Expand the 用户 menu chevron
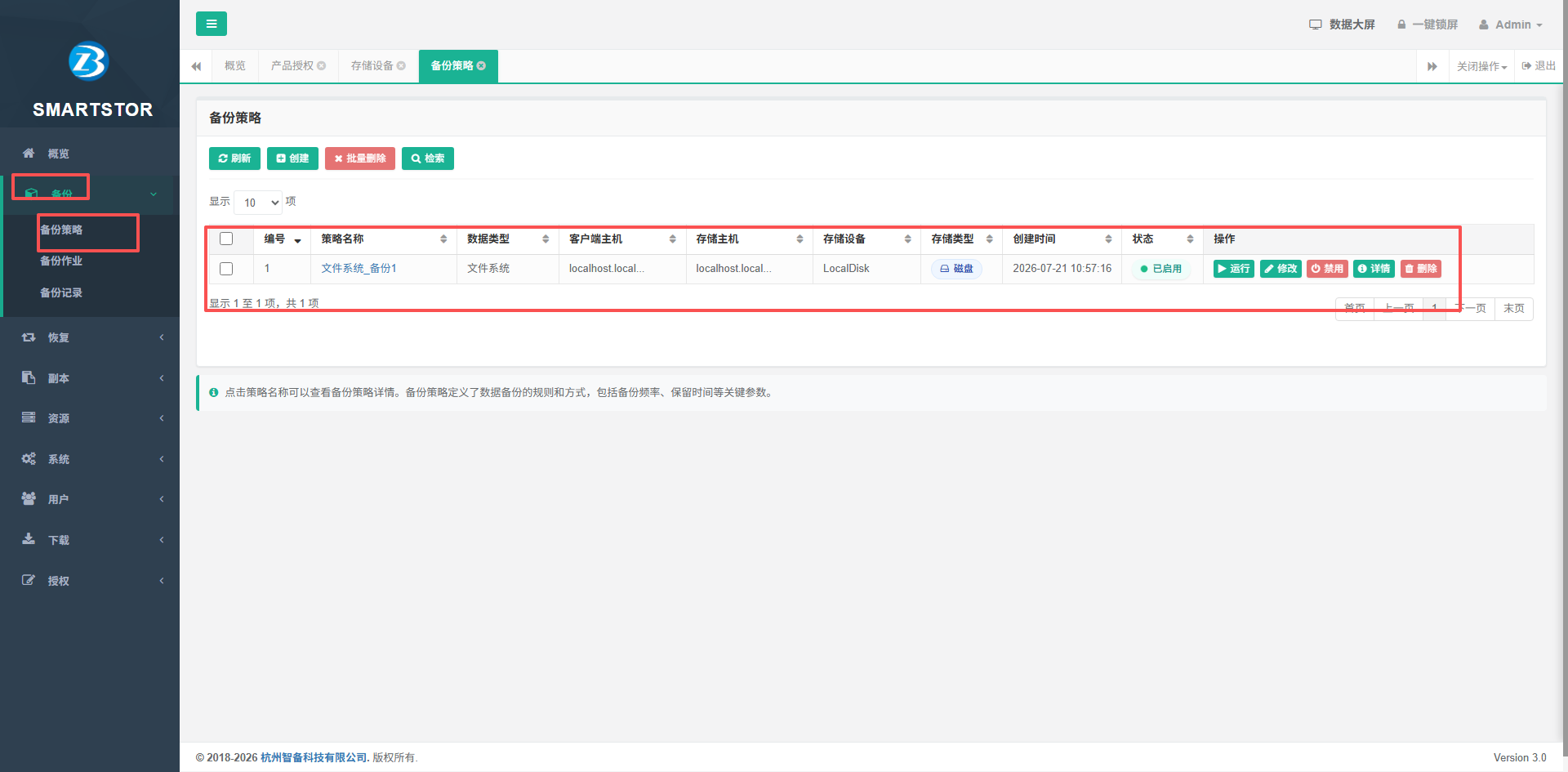This screenshot has width=1568, height=772. pyautogui.click(x=162, y=499)
